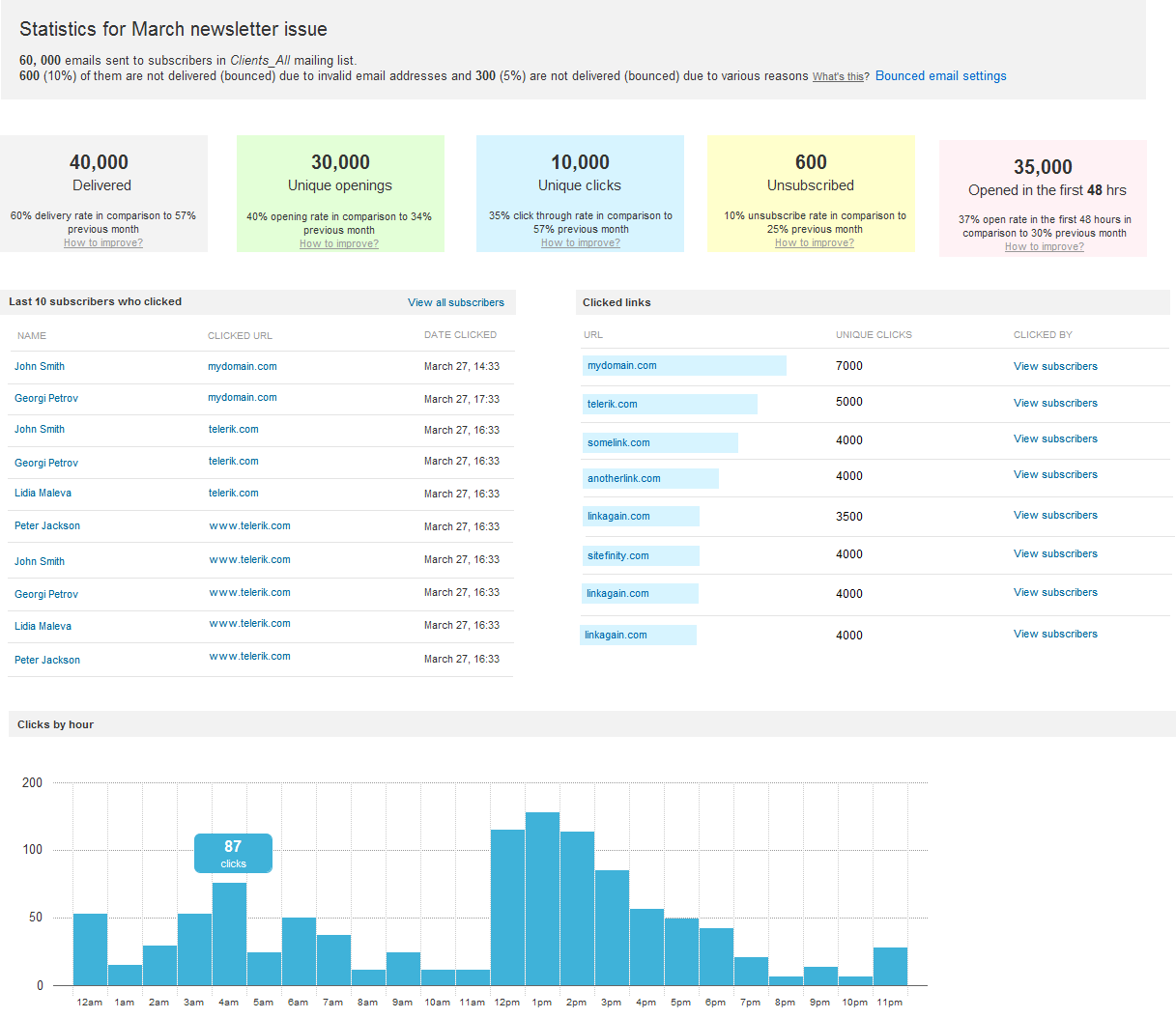This screenshot has height=1018, width=1176.
Task: Open anotherlink.com in the Clicked links table
Action: tap(624, 479)
